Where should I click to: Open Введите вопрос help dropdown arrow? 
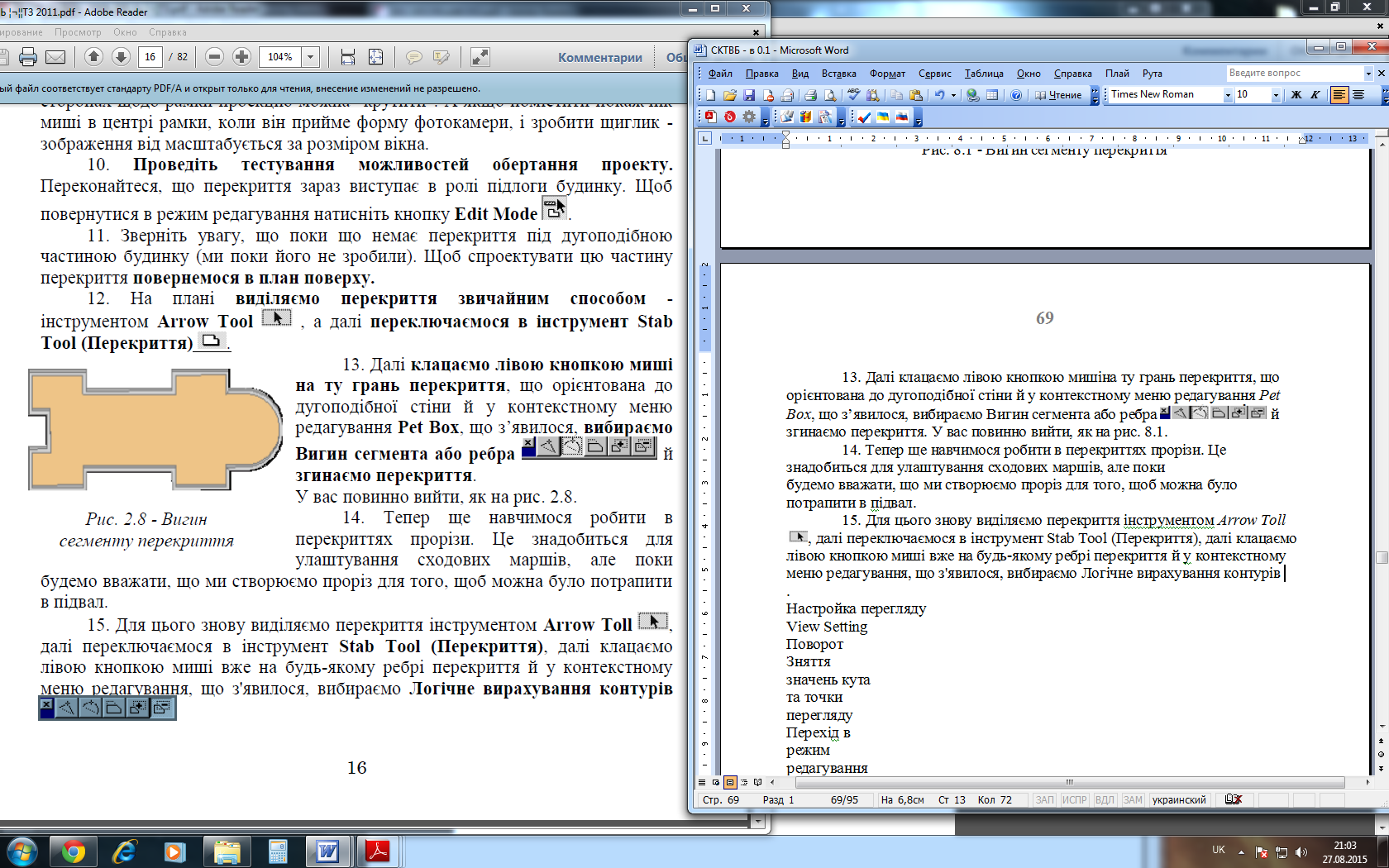point(1368,74)
